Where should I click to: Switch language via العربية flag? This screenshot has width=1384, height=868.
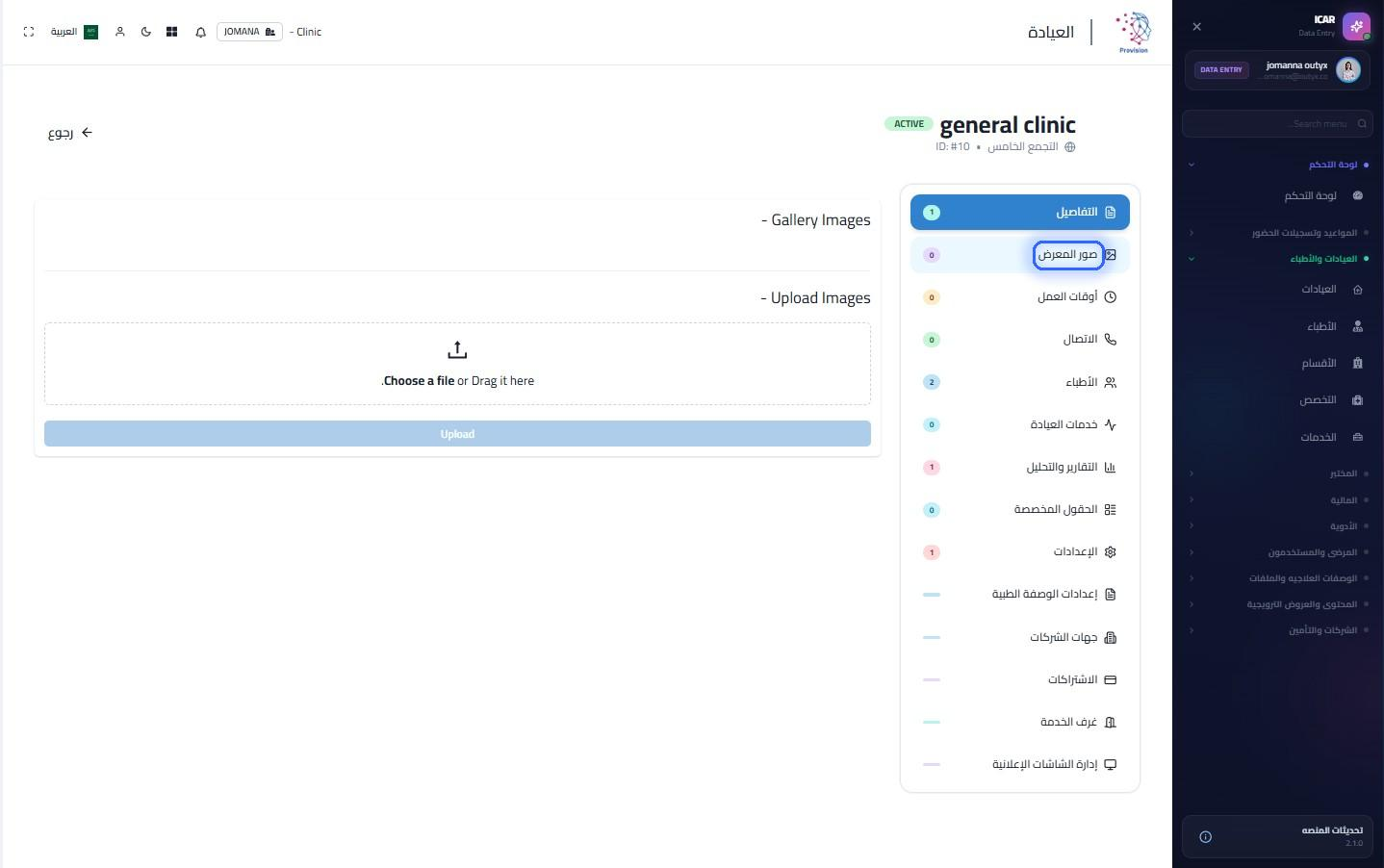pos(74,32)
